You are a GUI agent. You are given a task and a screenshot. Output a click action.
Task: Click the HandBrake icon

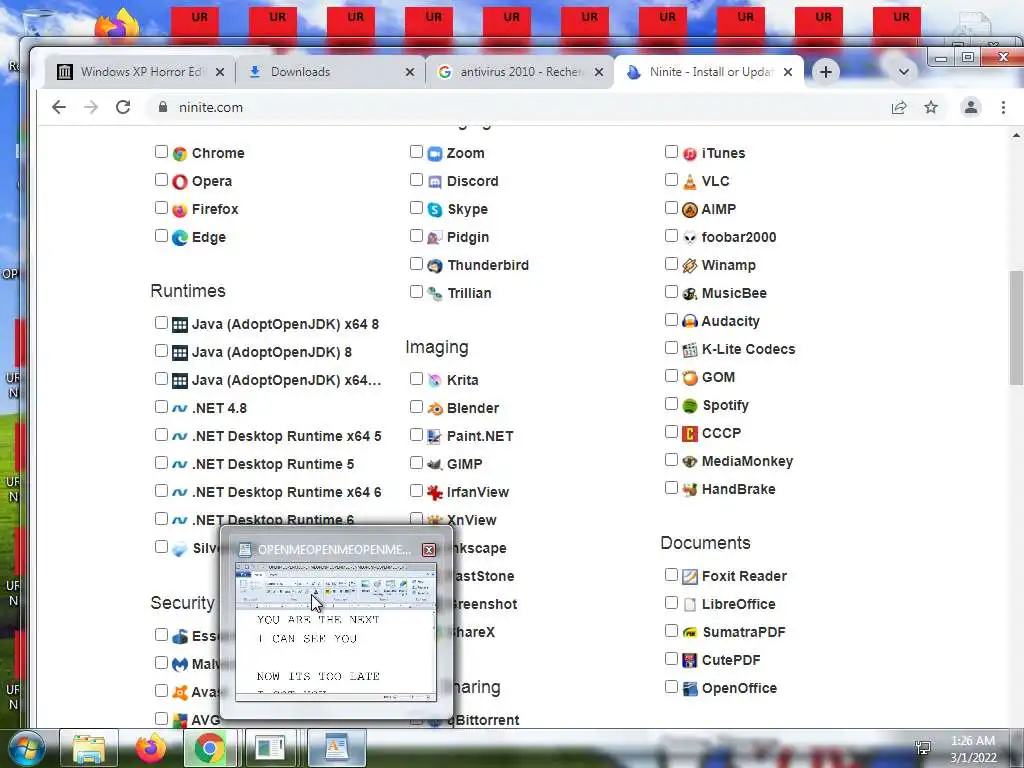[690, 490]
